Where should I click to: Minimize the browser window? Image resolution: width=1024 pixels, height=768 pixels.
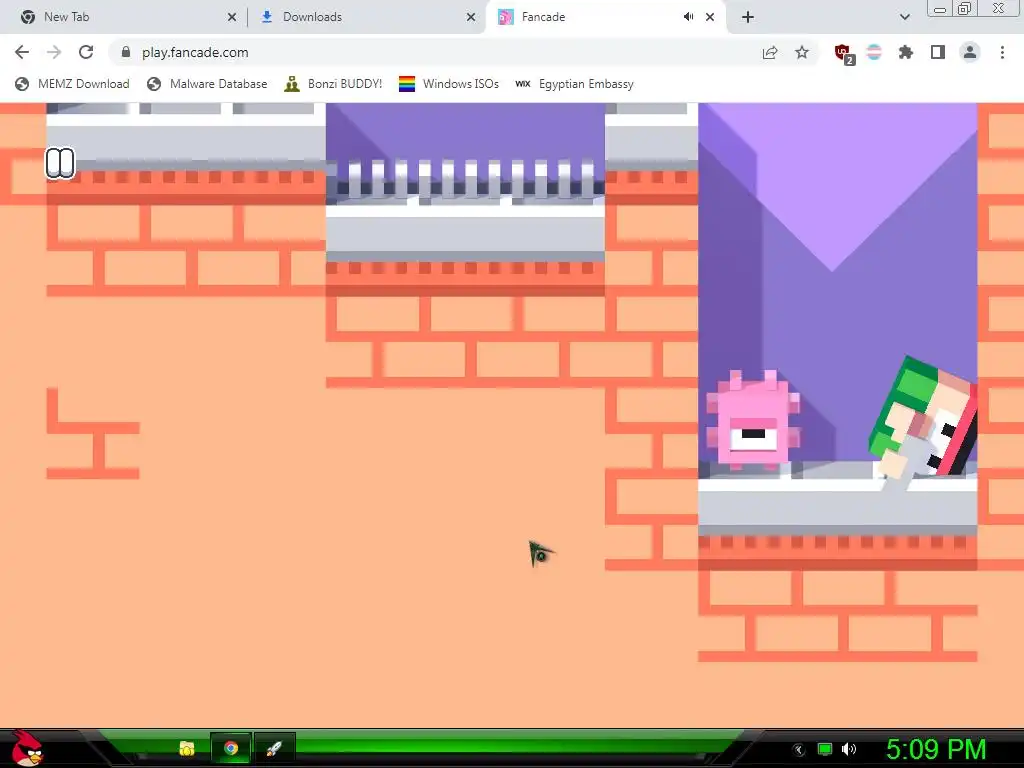point(940,9)
